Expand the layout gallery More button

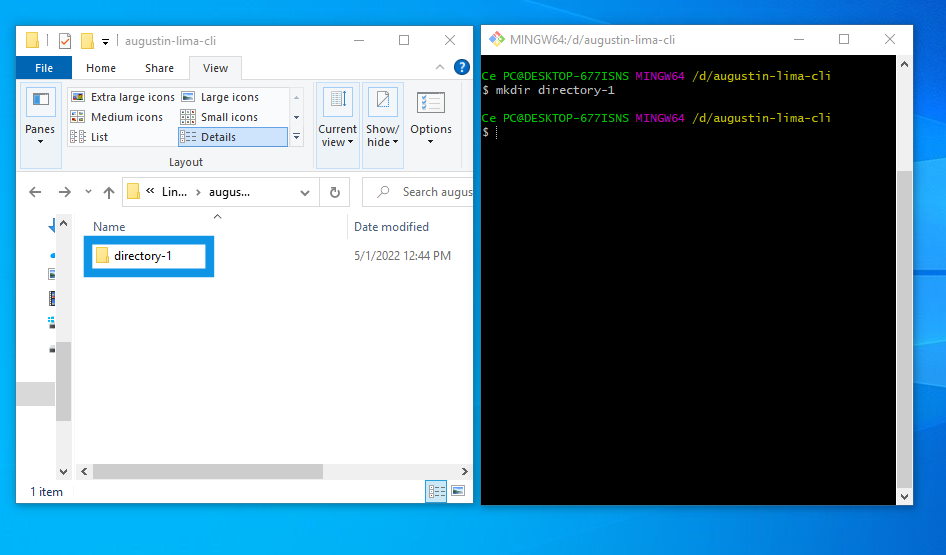(x=296, y=137)
